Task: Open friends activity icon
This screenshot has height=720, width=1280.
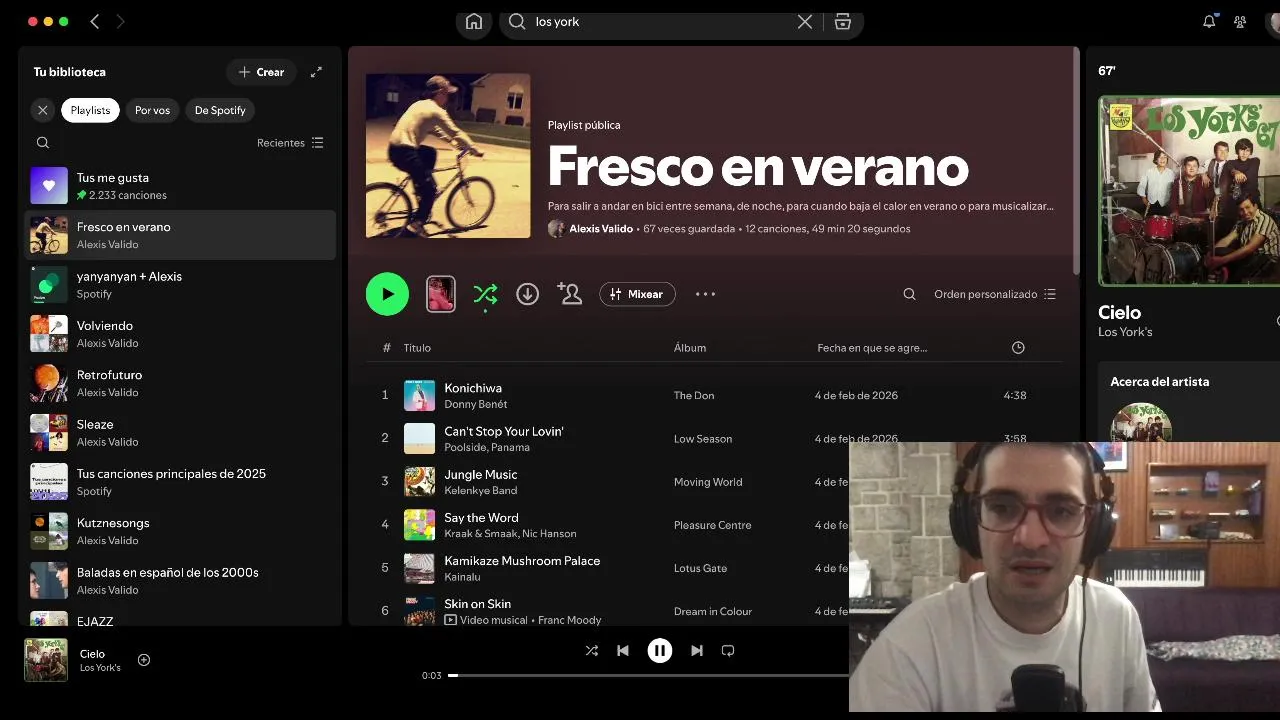Action: [x=1240, y=22]
